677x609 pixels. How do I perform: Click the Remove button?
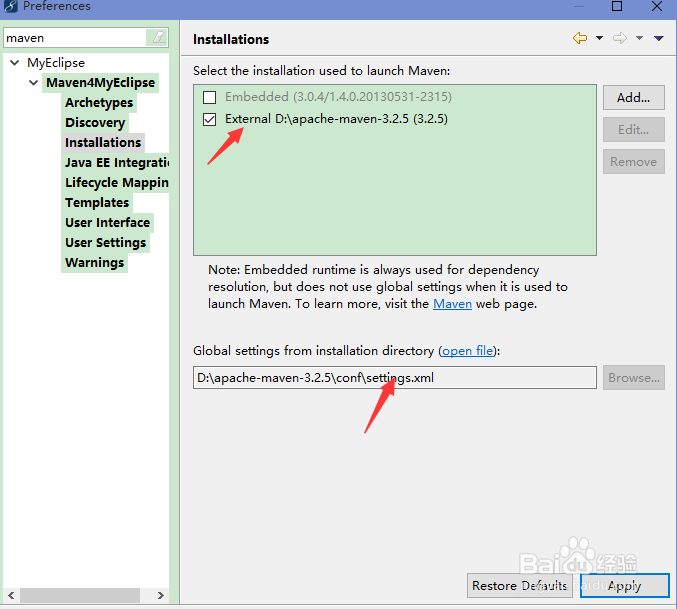(x=633, y=161)
